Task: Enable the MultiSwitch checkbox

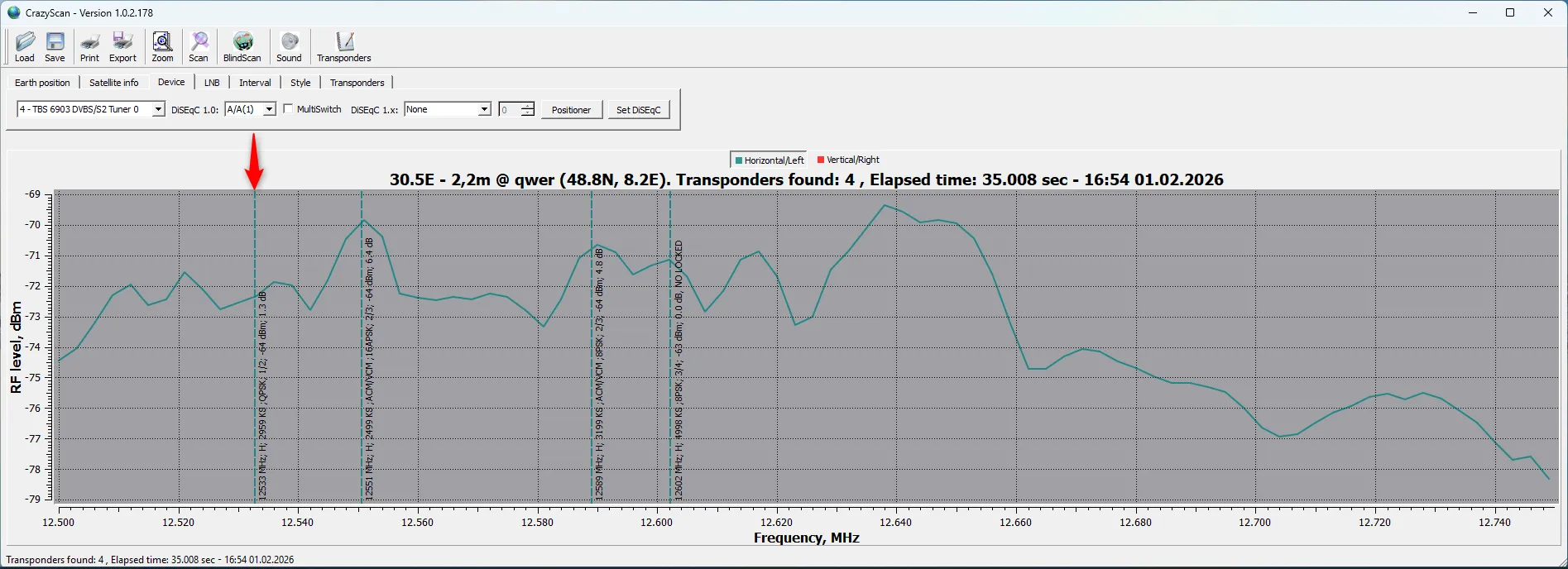Action: click(x=288, y=109)
